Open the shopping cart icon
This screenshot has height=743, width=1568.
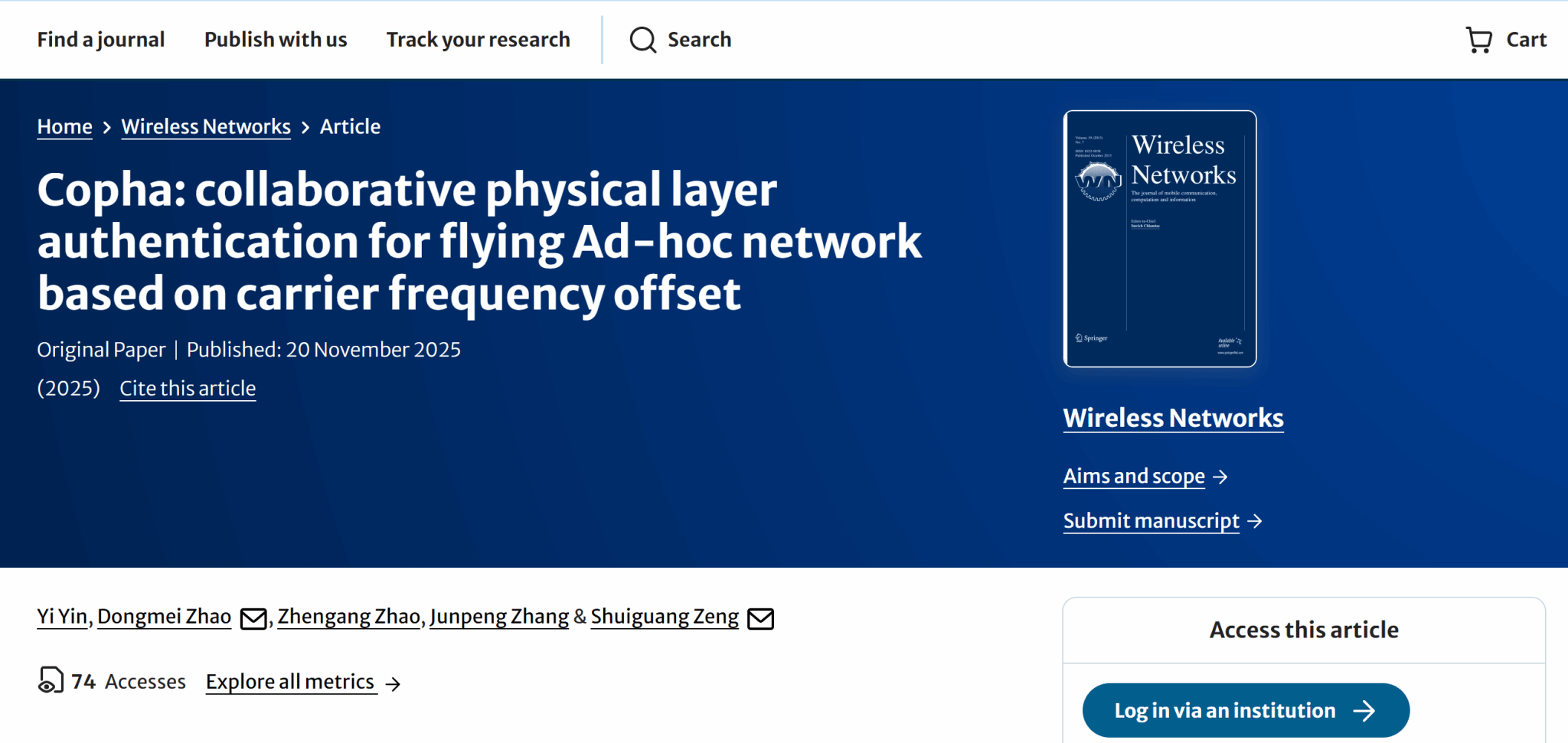click(x=1478, y=40)
